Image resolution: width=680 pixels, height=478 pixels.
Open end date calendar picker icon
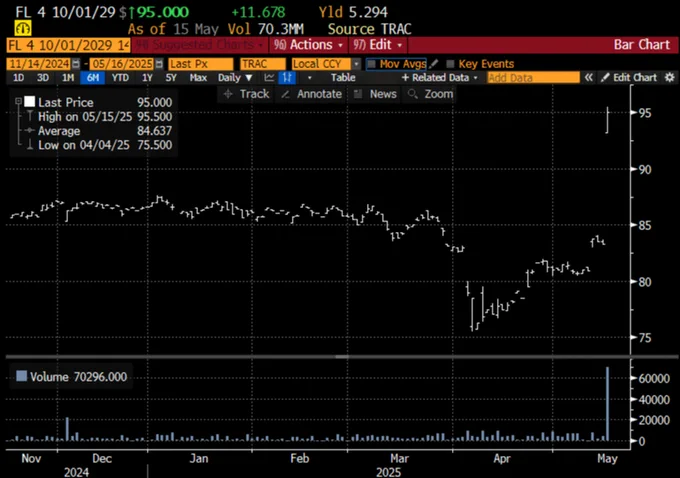pos(159,64)
